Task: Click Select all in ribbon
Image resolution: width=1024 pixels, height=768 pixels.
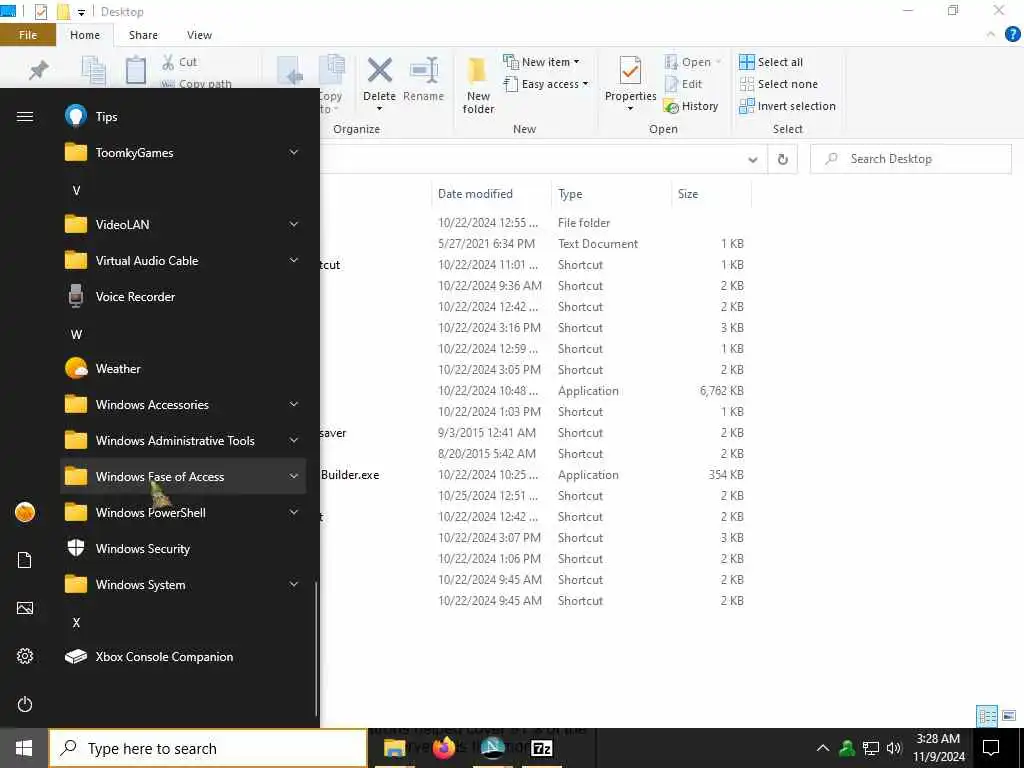Action: 771,62
